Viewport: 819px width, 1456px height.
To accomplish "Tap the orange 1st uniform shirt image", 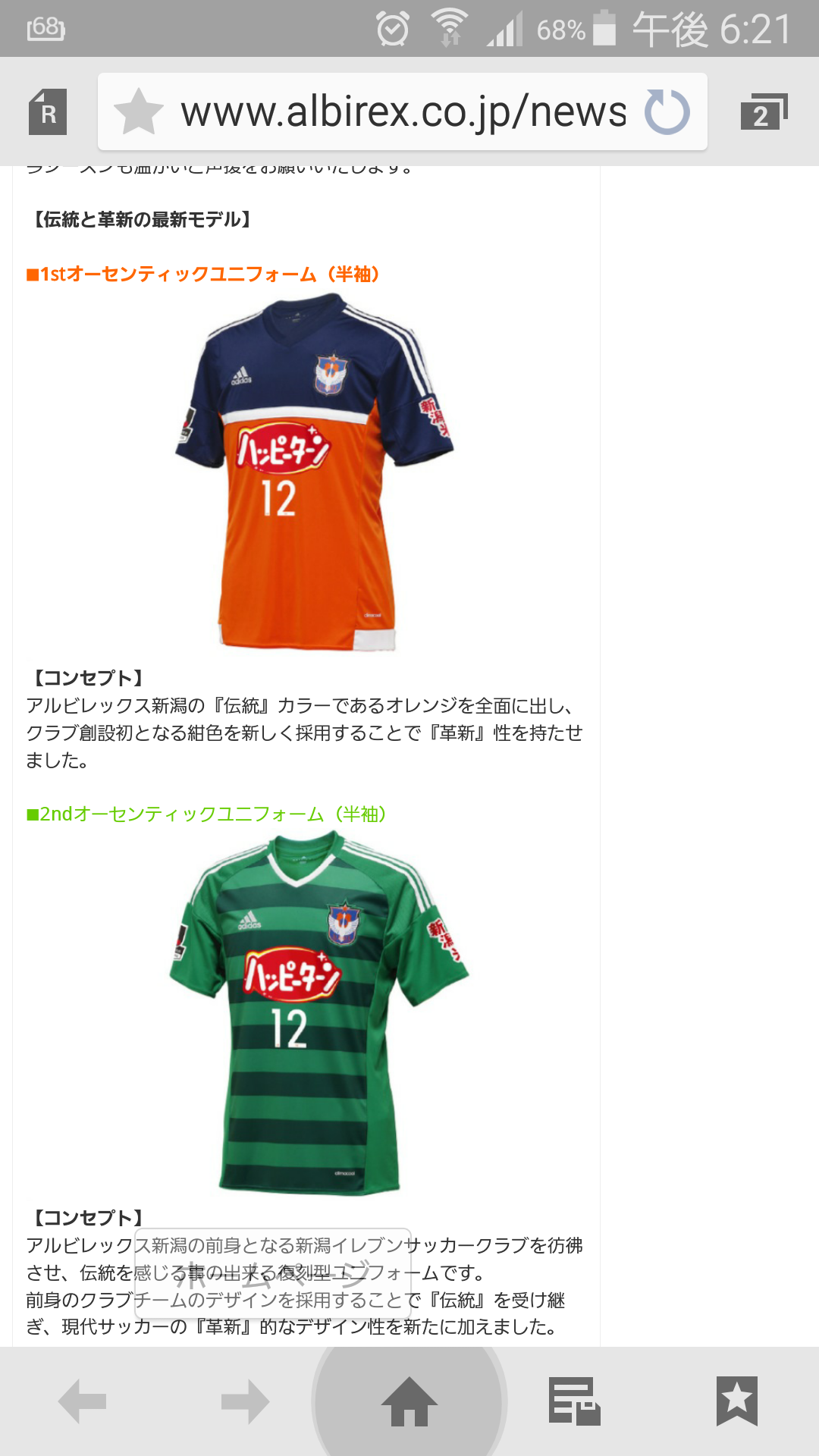I will [314, 472].
